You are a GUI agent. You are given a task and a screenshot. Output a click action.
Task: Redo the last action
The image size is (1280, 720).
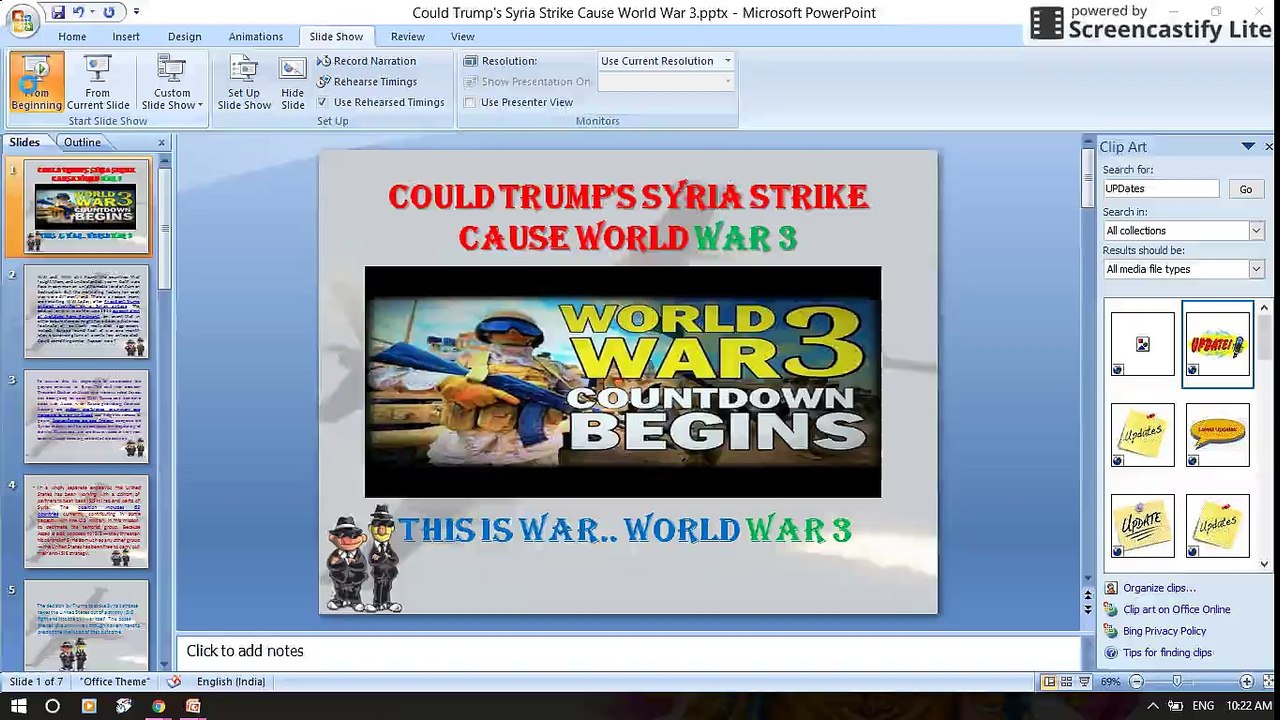108,12
